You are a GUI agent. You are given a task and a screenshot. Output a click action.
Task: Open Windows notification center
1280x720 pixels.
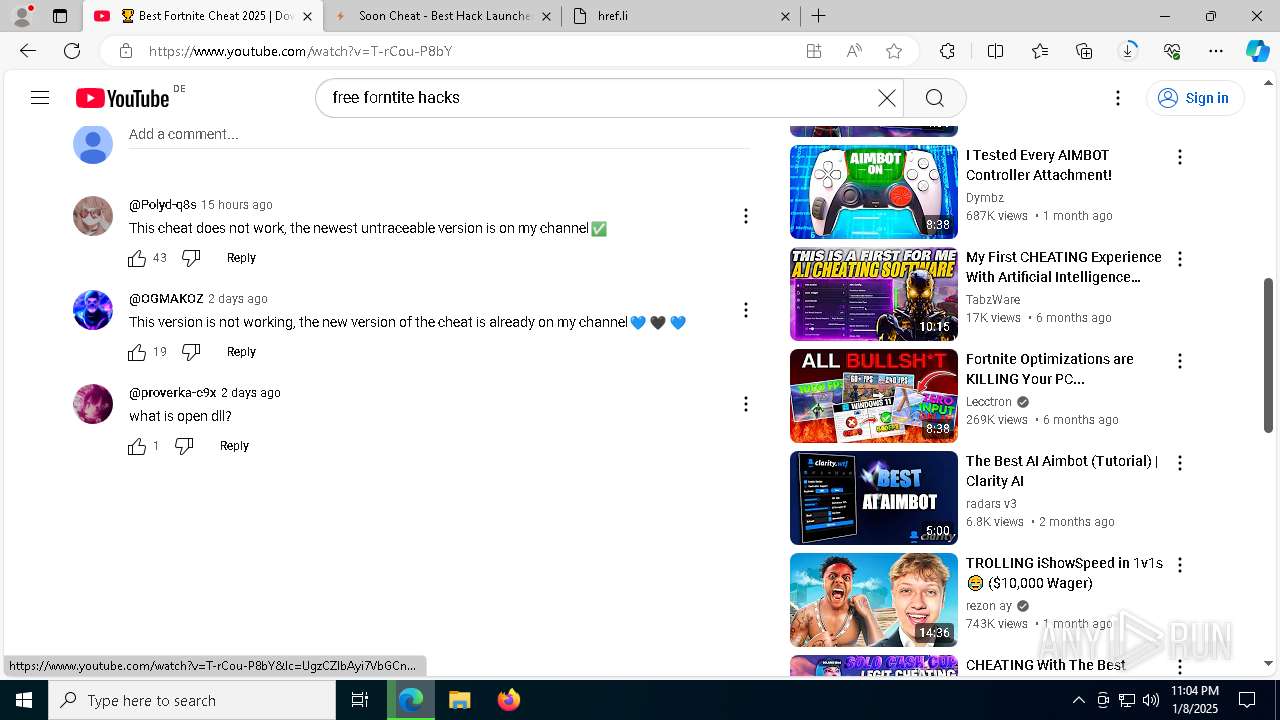point(1247,700)
